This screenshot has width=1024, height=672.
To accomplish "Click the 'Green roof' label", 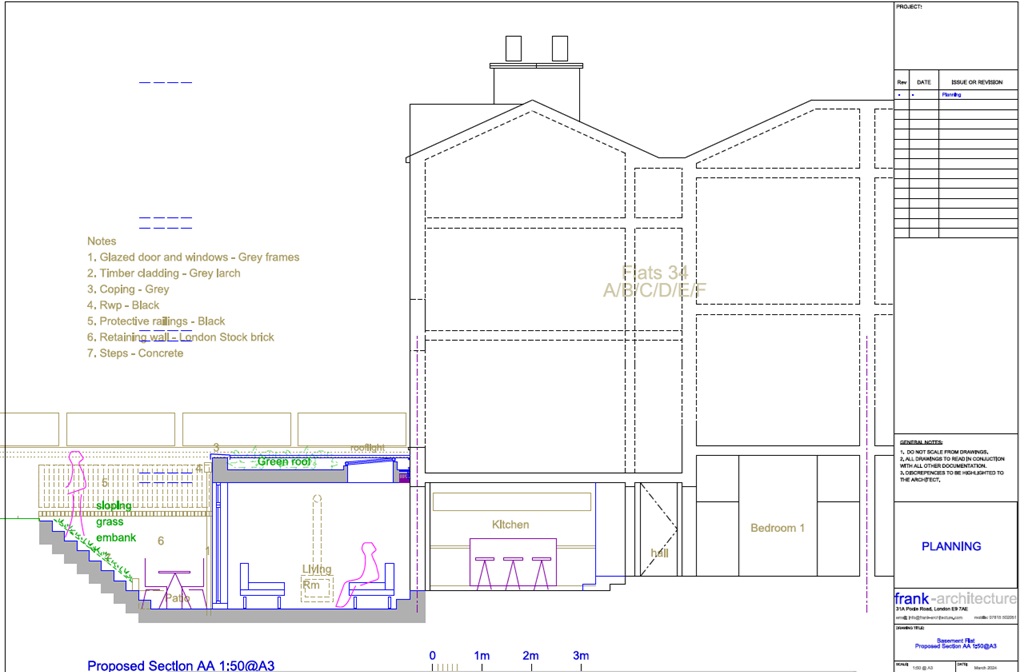I will pos(284,462).
